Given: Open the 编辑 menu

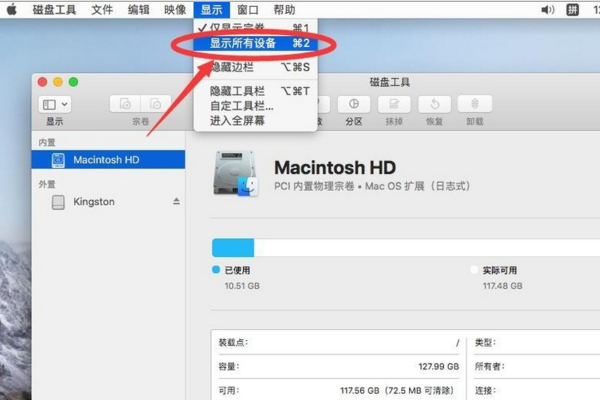Looking at the screenshot, I should coord(138,10).
